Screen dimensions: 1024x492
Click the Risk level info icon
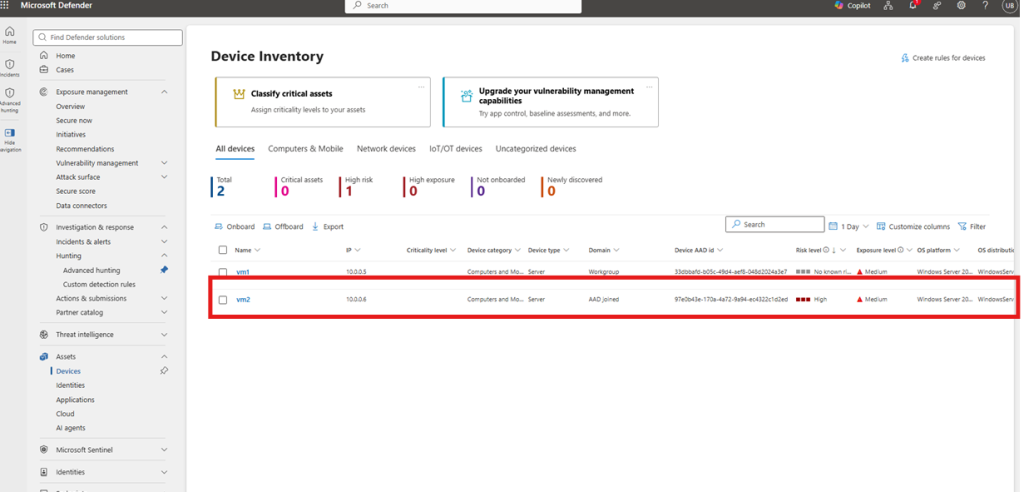[x=825, y=250]
